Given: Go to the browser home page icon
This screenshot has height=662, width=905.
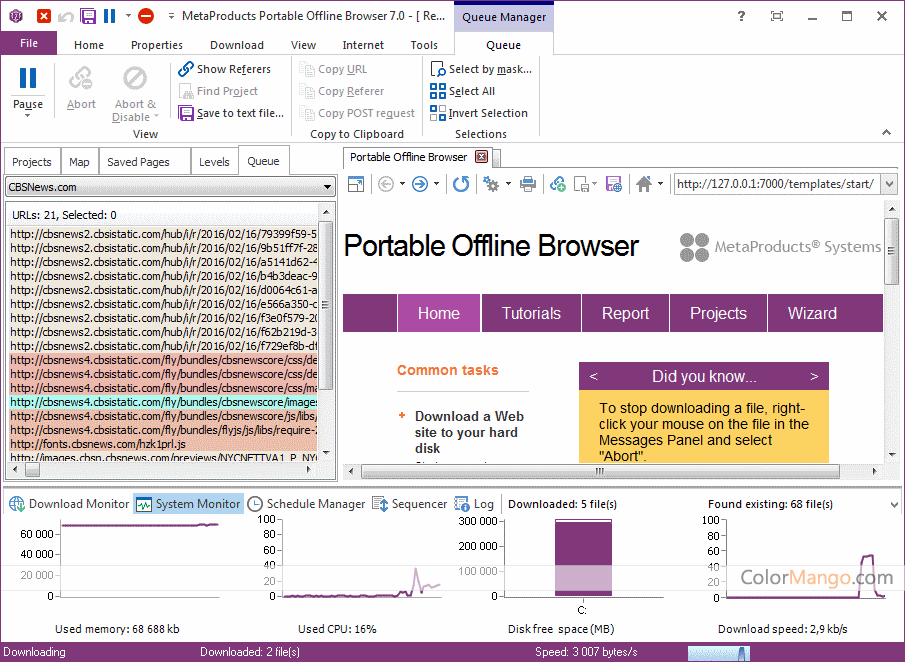Looking at the screenshot, I should pos(644,184).
